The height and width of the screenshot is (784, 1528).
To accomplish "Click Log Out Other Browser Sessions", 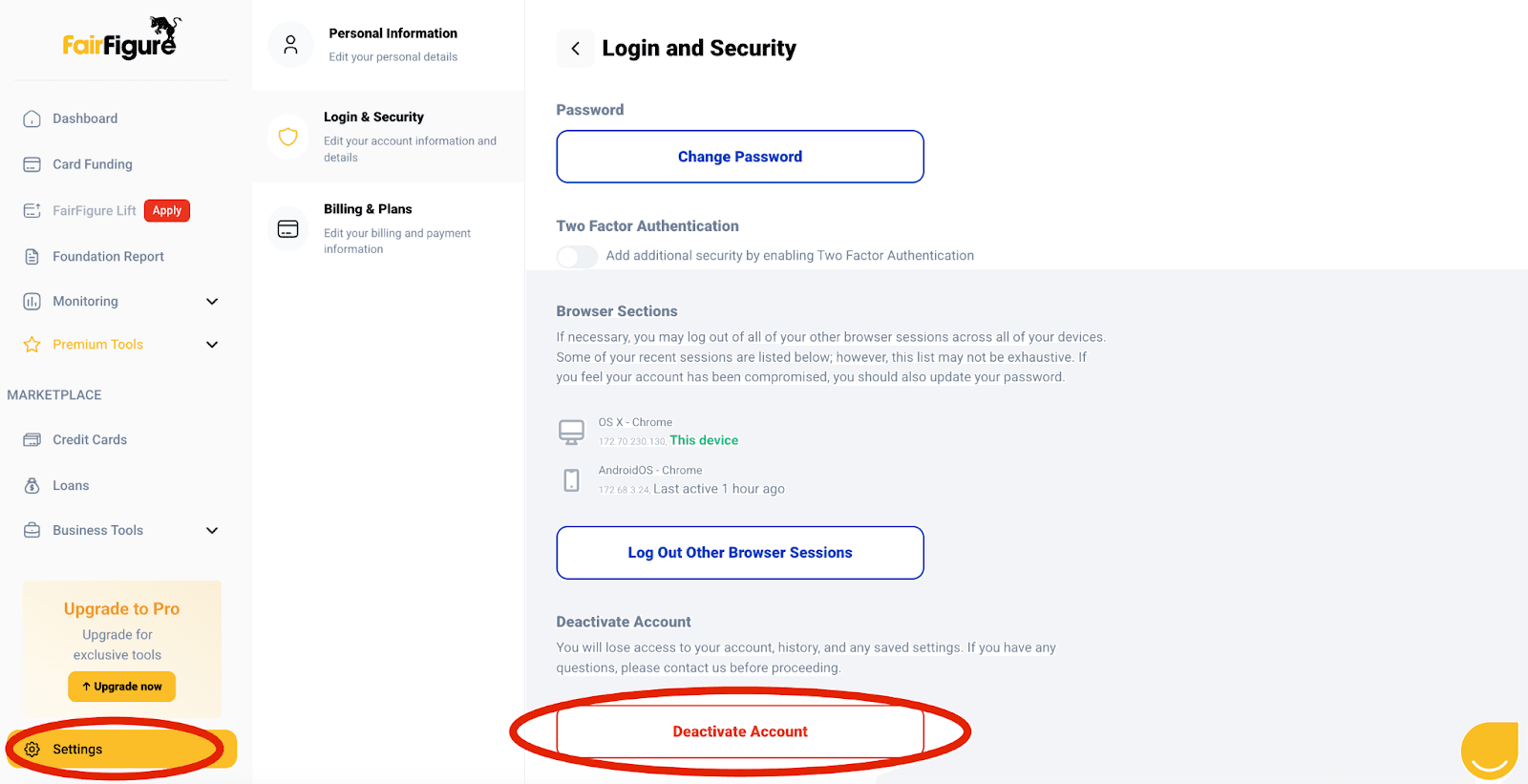I will (739, 553).
